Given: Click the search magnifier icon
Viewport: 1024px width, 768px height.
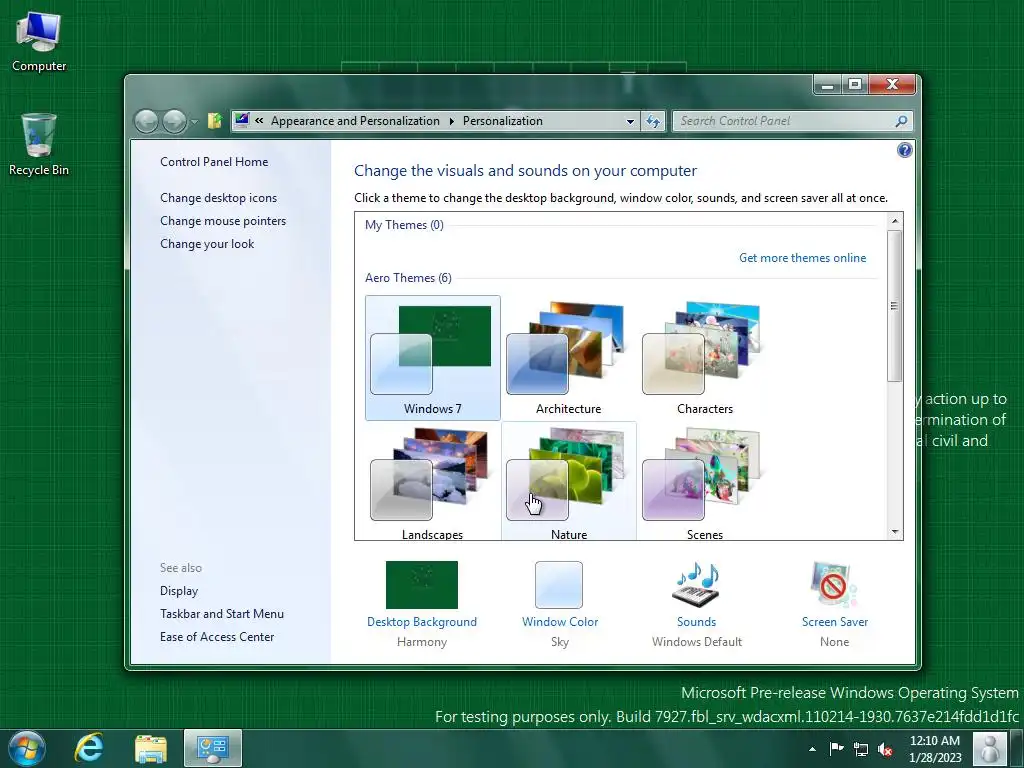Looking at the screenshot, I should (x=901, y=121).
